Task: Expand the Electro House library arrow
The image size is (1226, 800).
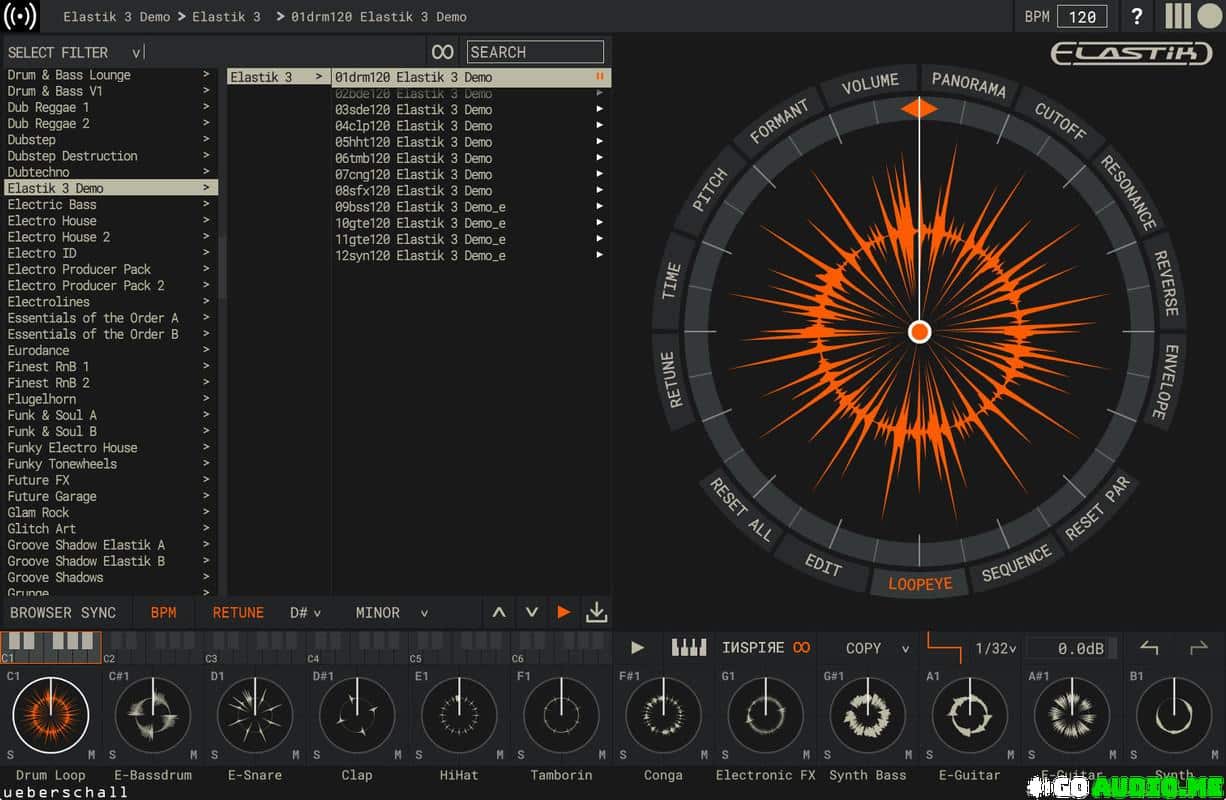Action: [x=206, y=220]
